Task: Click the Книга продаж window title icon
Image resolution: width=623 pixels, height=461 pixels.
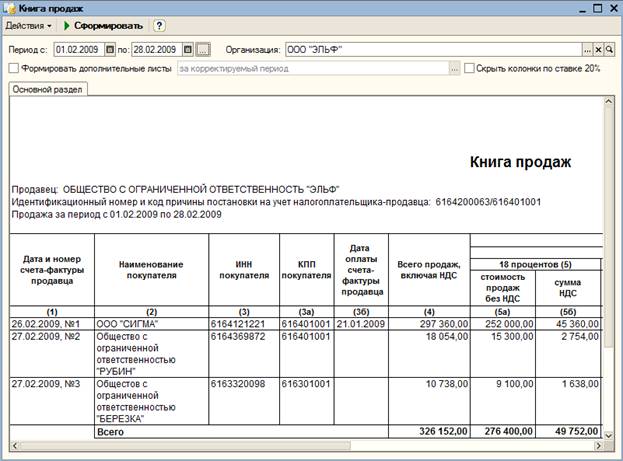Action: click(x=9, y=7)
